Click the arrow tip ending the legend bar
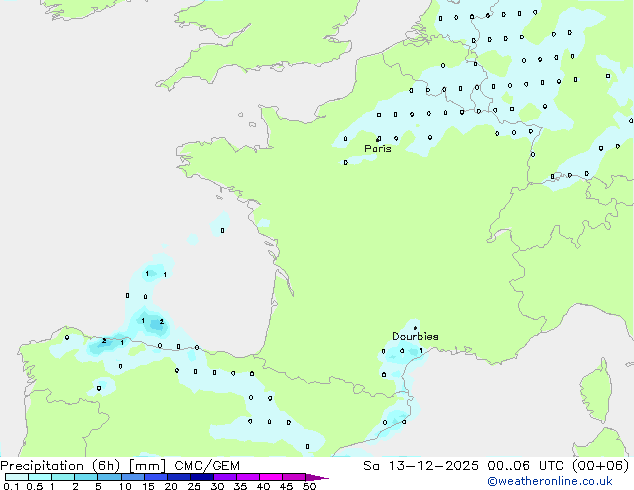Image resolution: width=634 pixels, height=490 pixels. [x=325, y=478]
